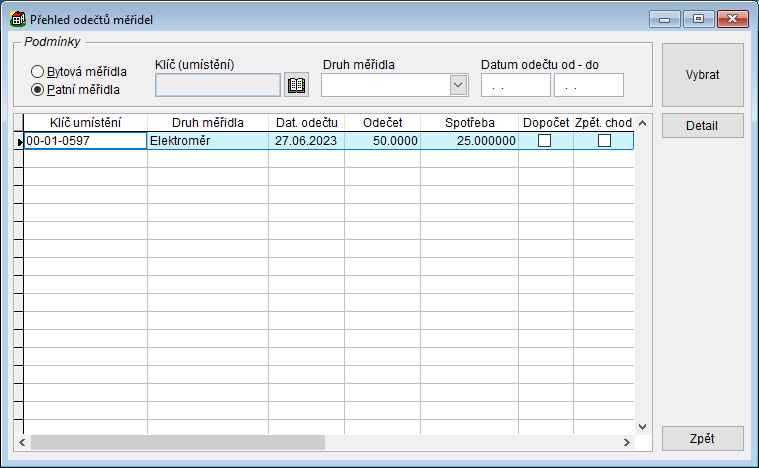Toggle the Dopočet checkbox in first row
Viewport: 759px width, 468px height.
tap(545, 141)
